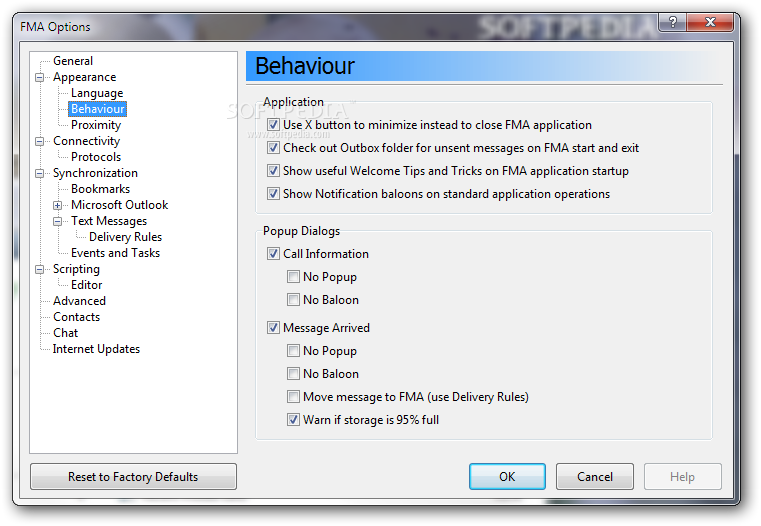Select the Scripting tree item
The height and width of the screenshot is (526, 761).
76,269
